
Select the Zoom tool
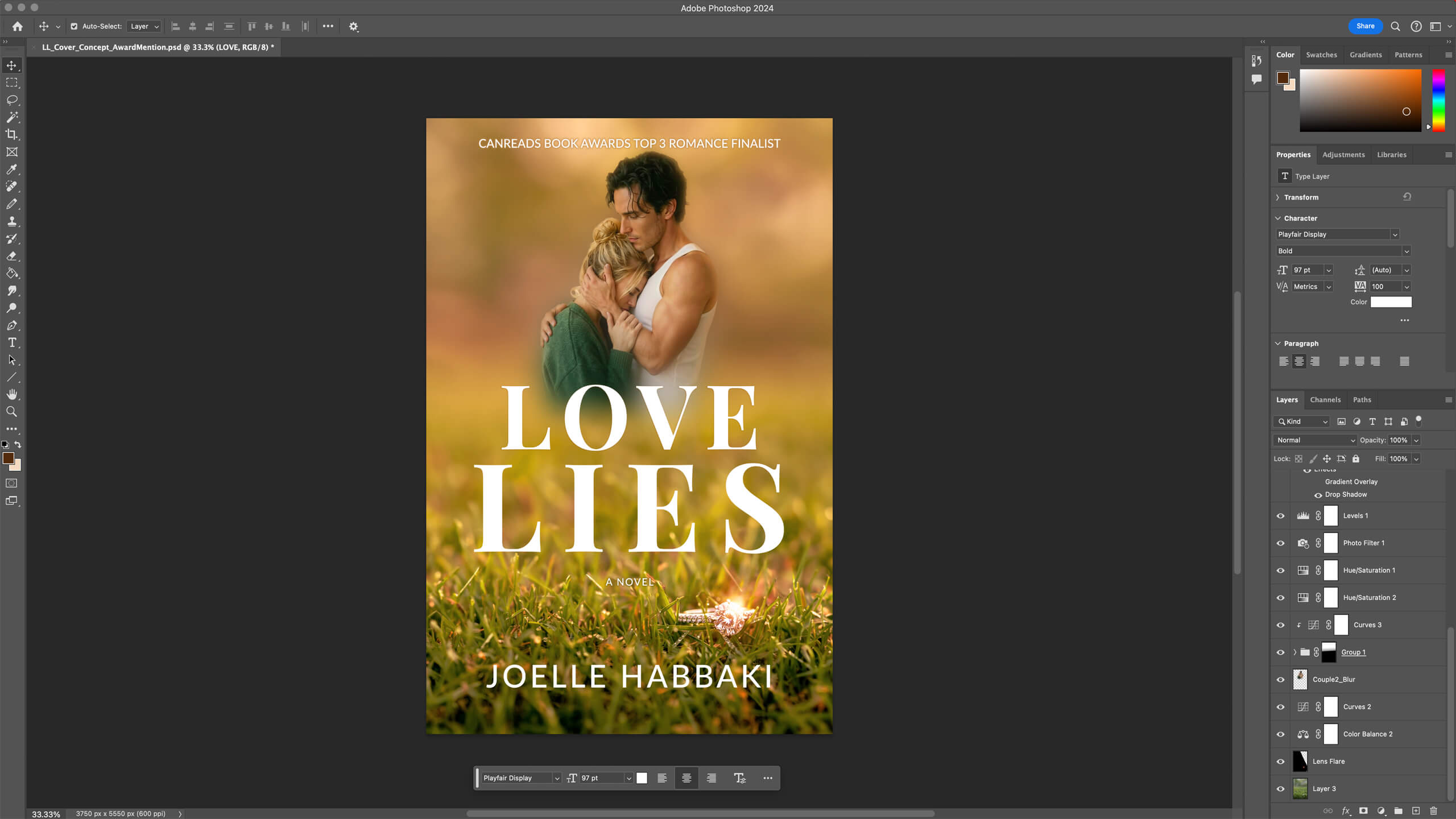pyautogui.click(x=11, y=411)
